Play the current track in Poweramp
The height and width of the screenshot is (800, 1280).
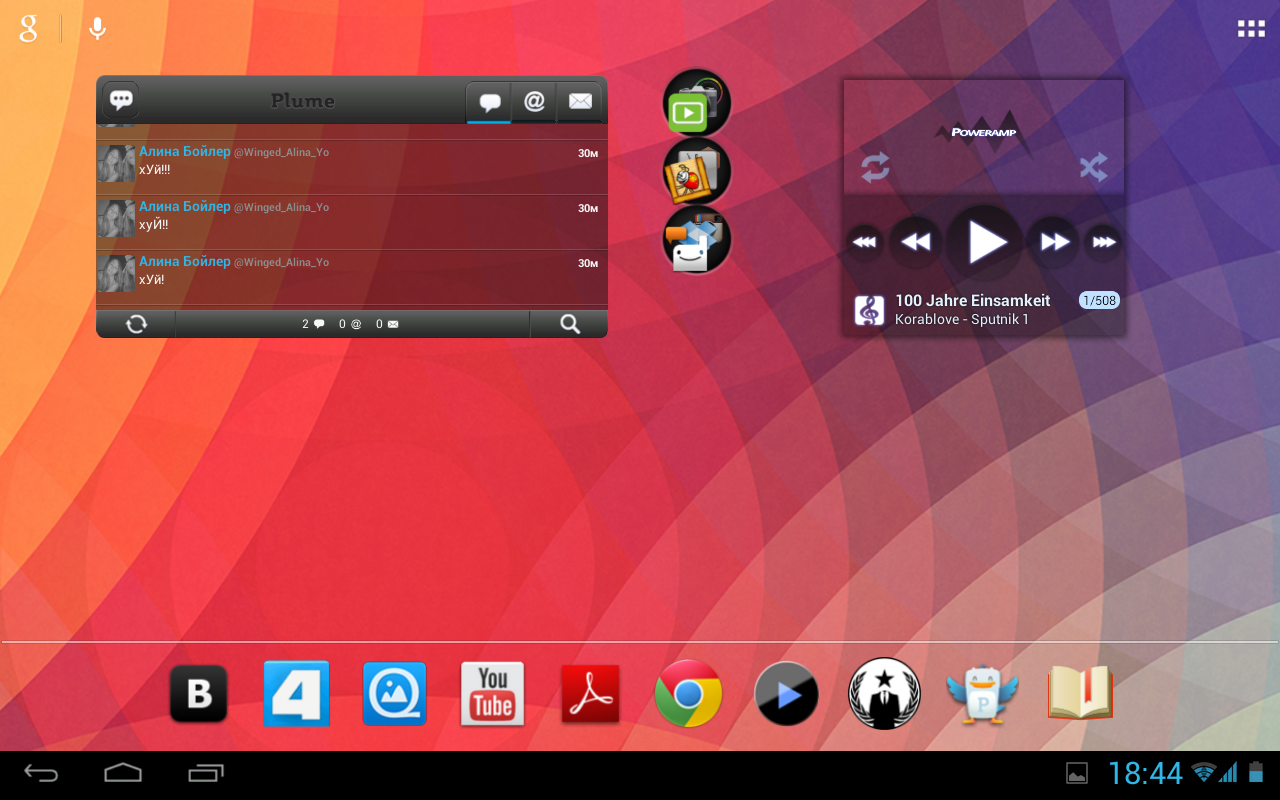(x=985, y=242)
